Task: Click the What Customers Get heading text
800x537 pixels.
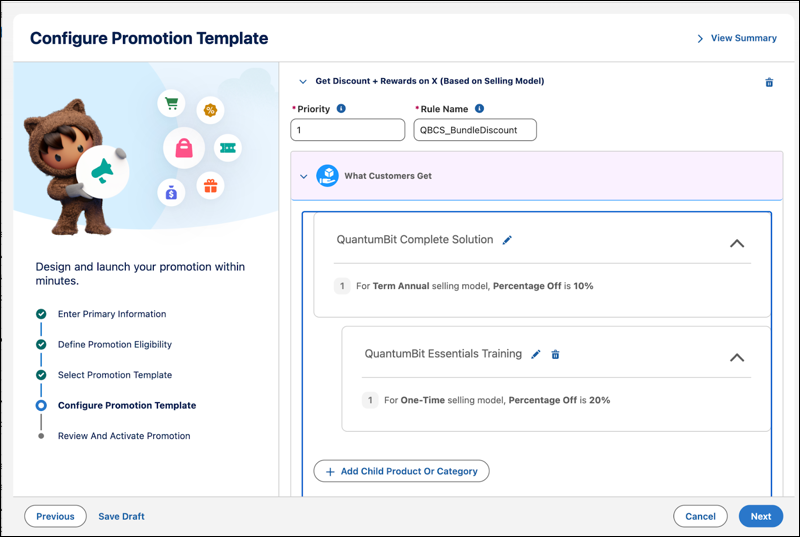Action: pos(388,176)
